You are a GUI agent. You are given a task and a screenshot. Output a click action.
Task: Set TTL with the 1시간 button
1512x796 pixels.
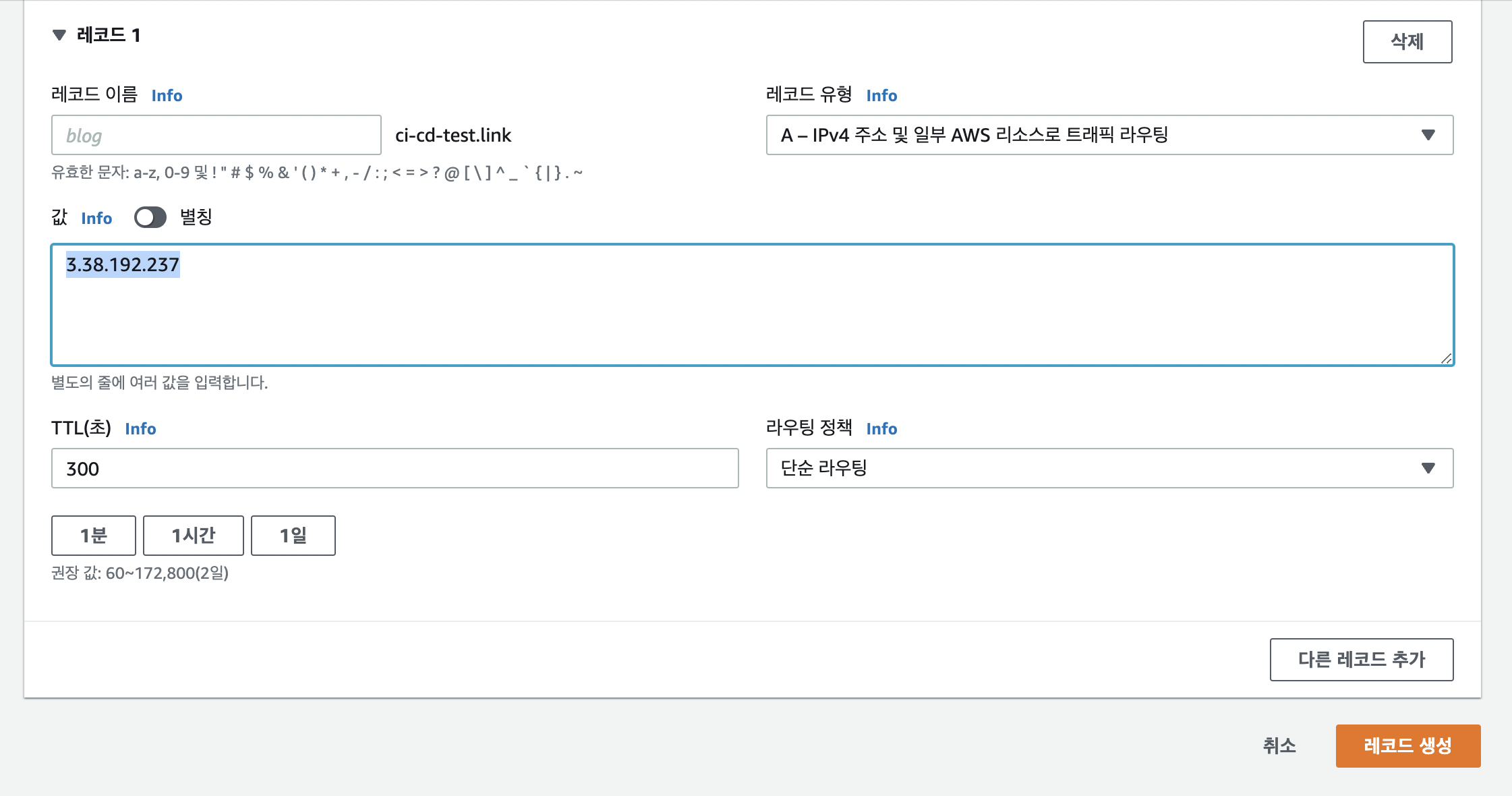point(193,536)
